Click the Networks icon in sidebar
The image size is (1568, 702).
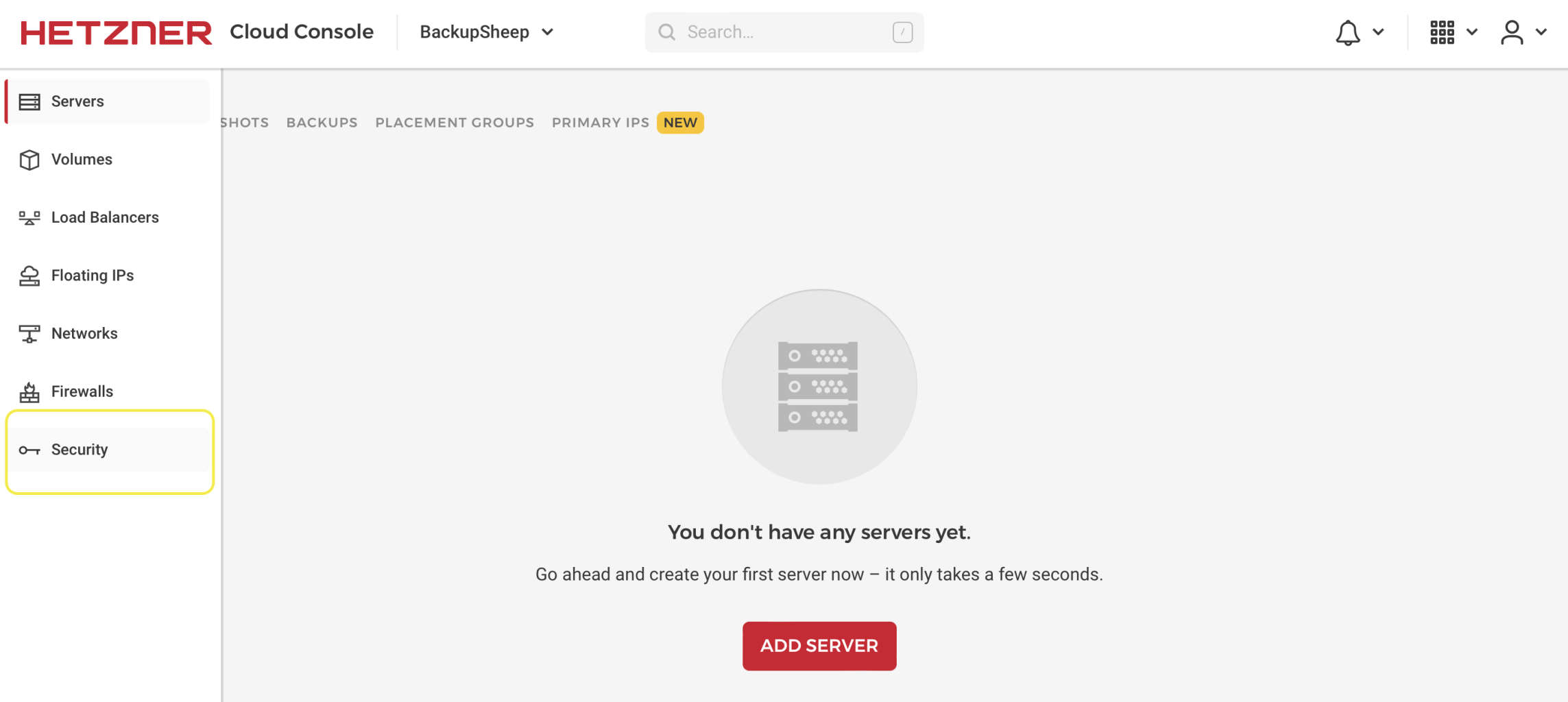pos(29,334)
